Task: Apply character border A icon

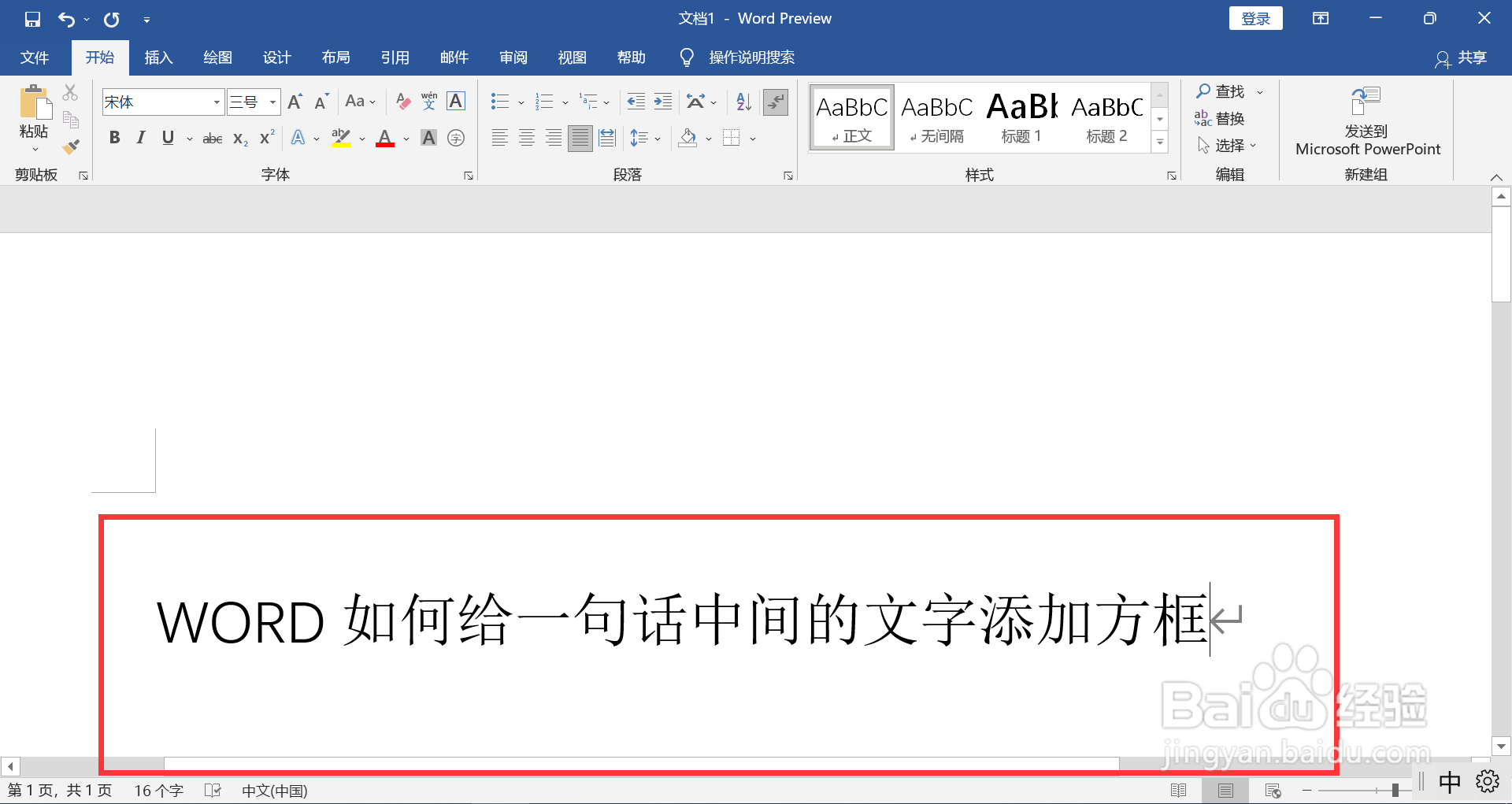Action: click(456, 102)
